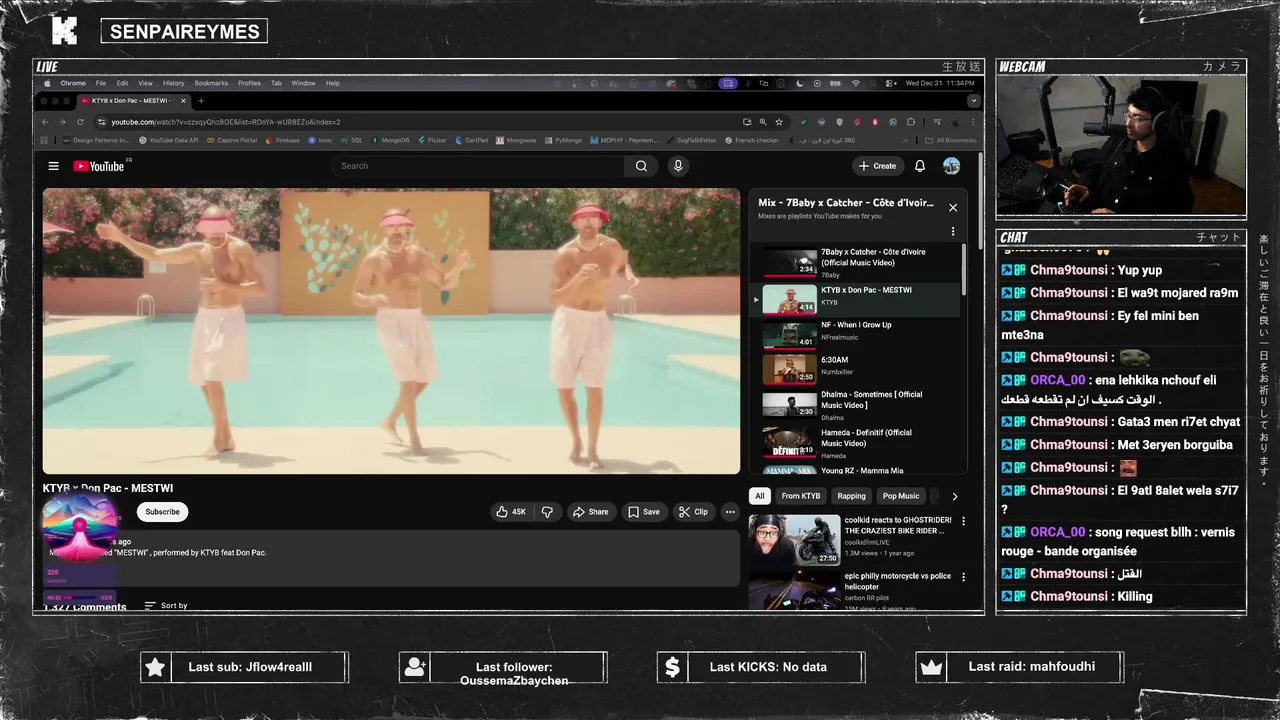This screenshot has width=1280, height=720.
Task: Create a Clip of the video
Action: click(x=693, y=512)
